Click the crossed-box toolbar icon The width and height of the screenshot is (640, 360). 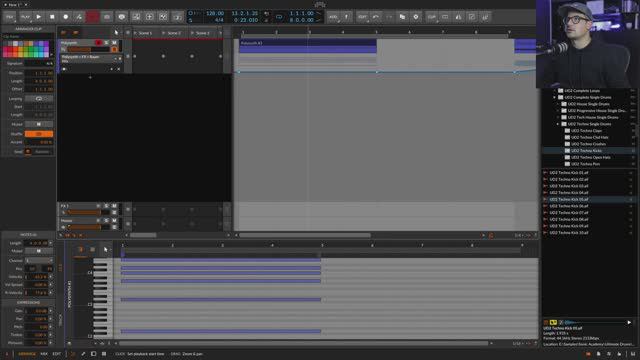pos(163,17)
